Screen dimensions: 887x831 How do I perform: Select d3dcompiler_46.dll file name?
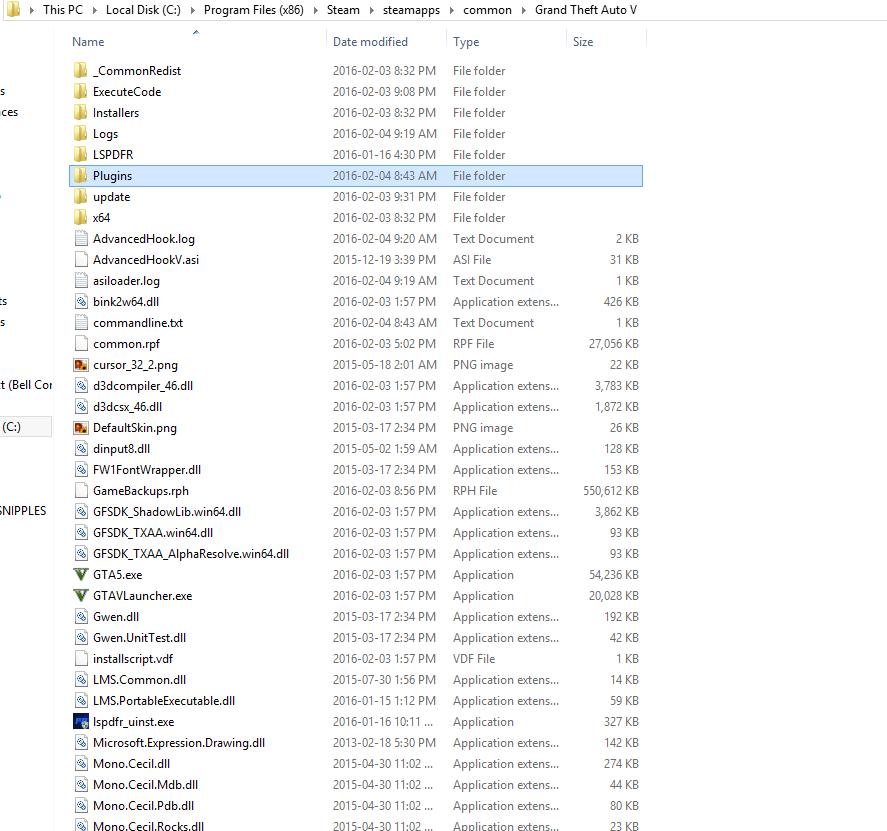coord(143,386)
